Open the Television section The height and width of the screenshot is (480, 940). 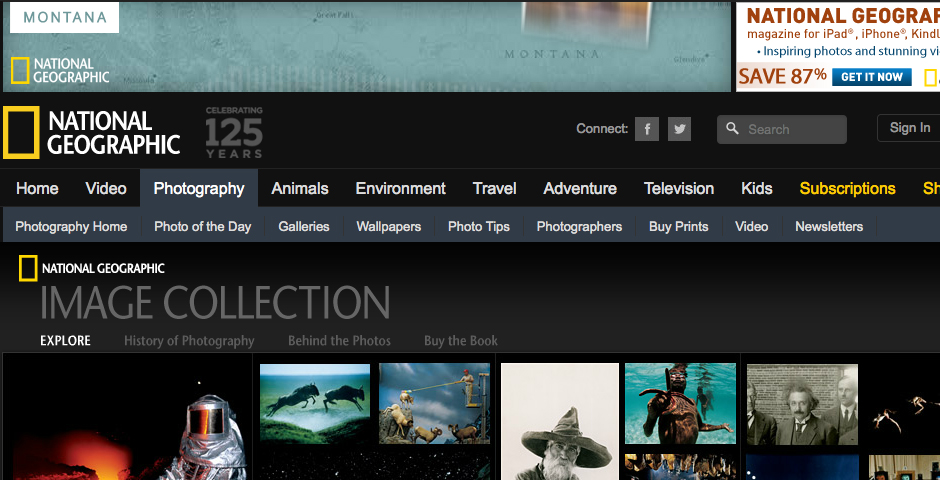[679, 188]
